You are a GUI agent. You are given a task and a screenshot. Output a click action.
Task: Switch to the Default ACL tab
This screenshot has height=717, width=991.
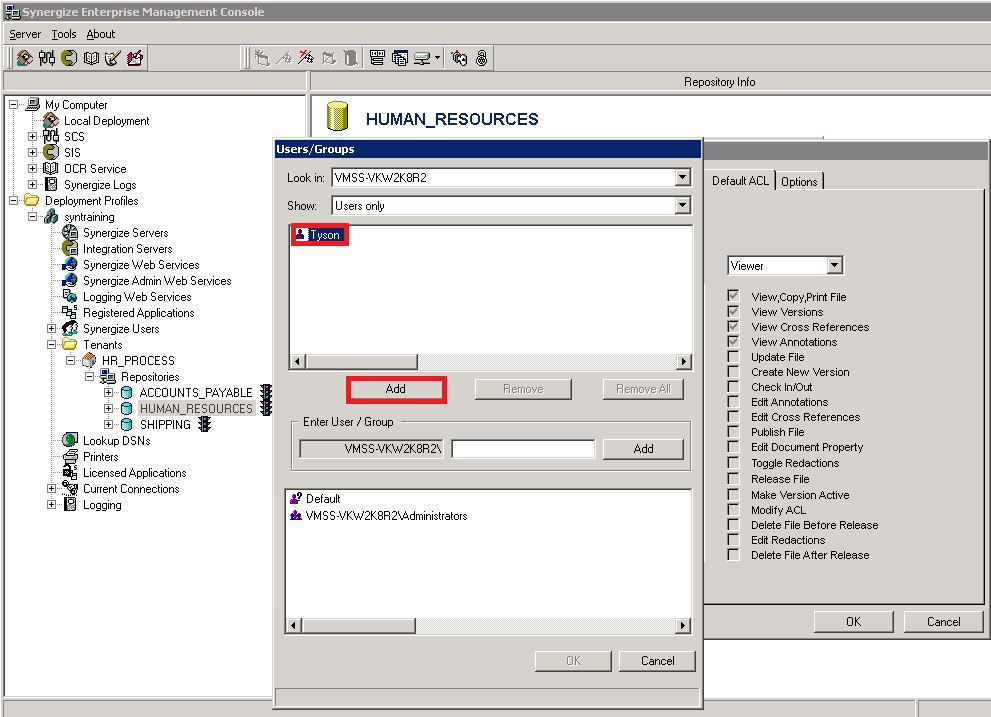740,181
